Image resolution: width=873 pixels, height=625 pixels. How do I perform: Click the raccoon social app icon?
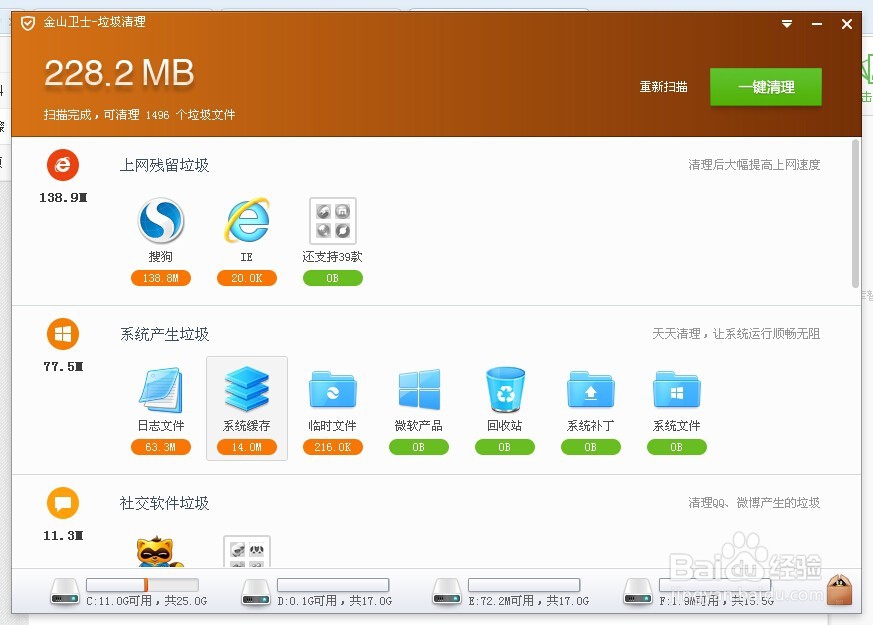(x=160, y=552)
